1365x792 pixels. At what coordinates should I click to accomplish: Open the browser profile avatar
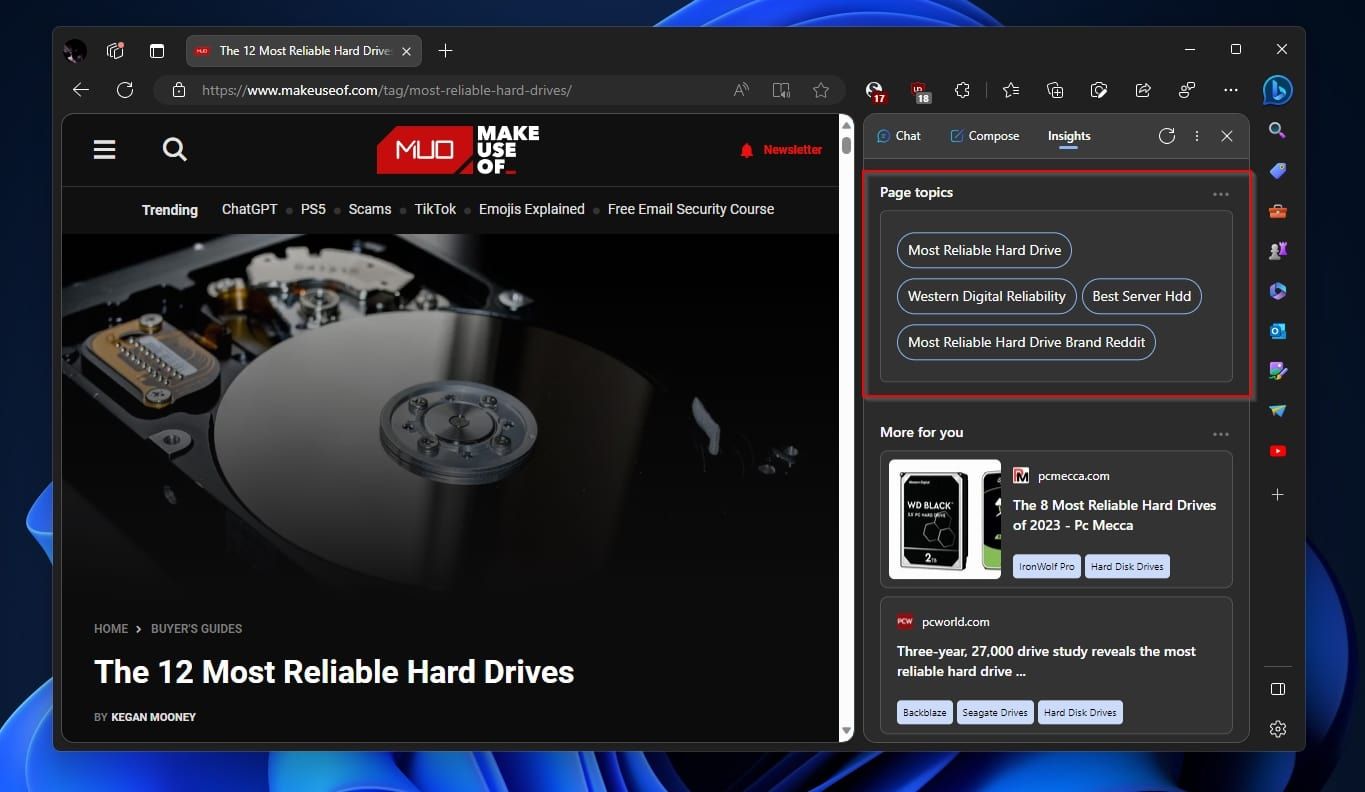point(75,50)
